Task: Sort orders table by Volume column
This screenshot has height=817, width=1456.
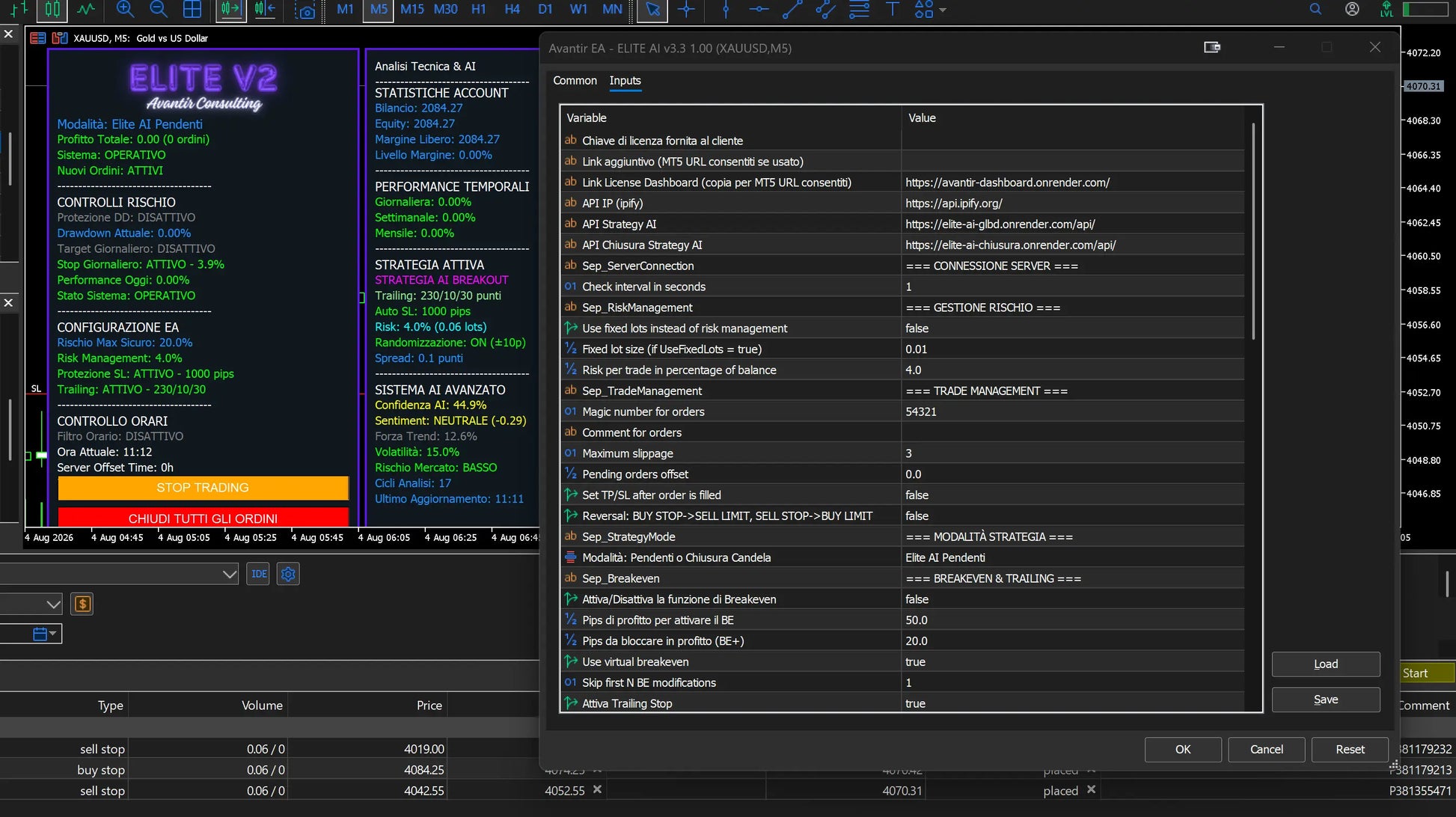Action: click(262, 705)
